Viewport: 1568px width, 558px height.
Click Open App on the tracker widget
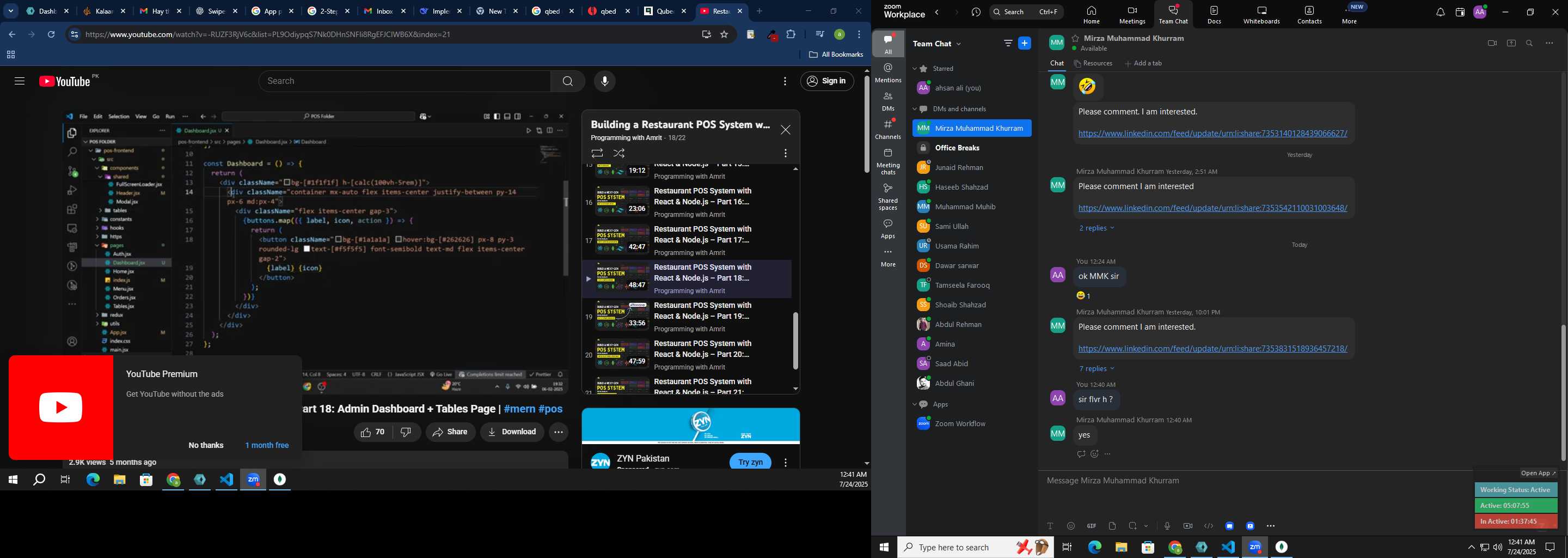point(1538,474)
